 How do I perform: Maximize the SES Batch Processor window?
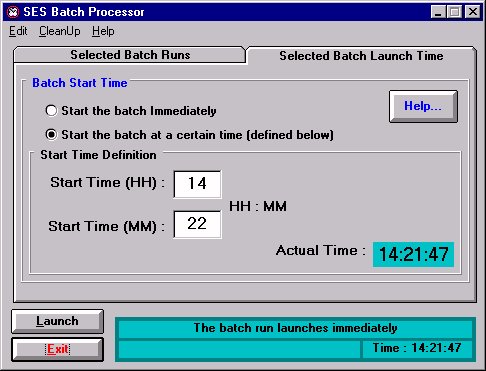click(x=454, y=12)
